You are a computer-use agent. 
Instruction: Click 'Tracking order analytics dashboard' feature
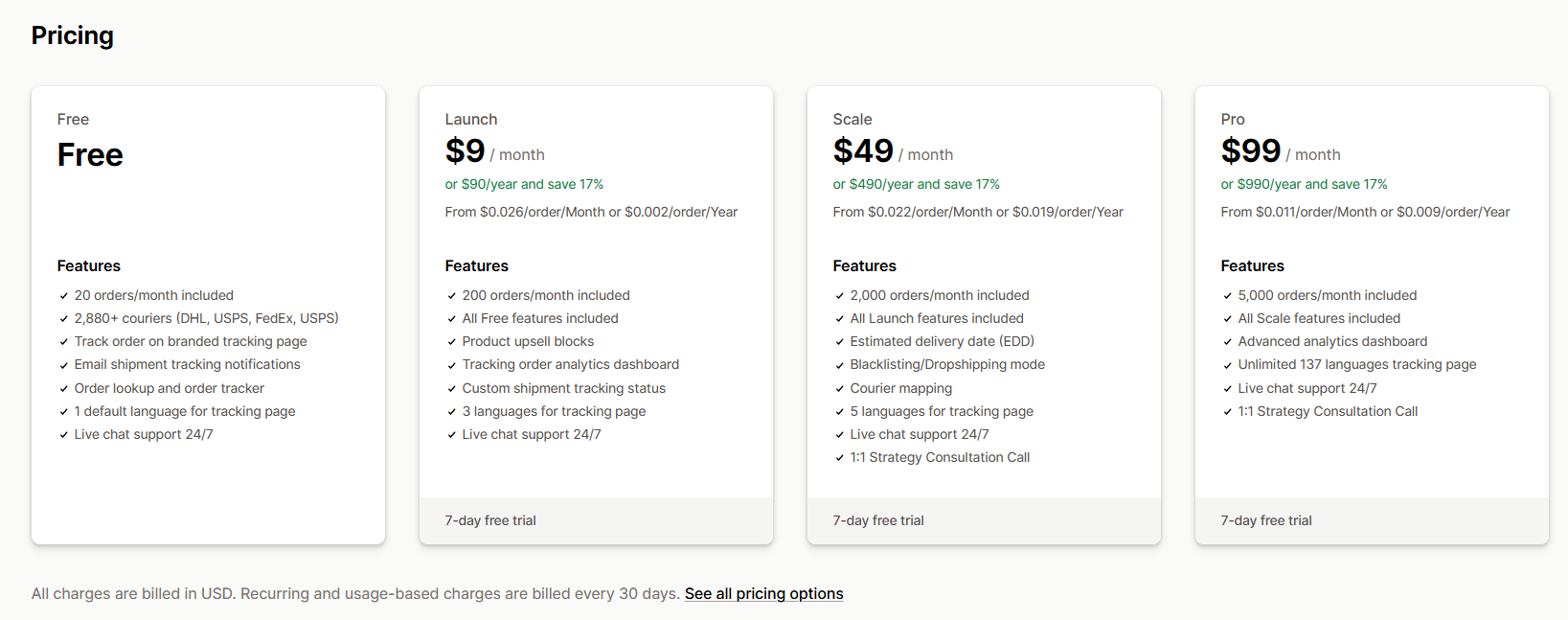point(571,364)
